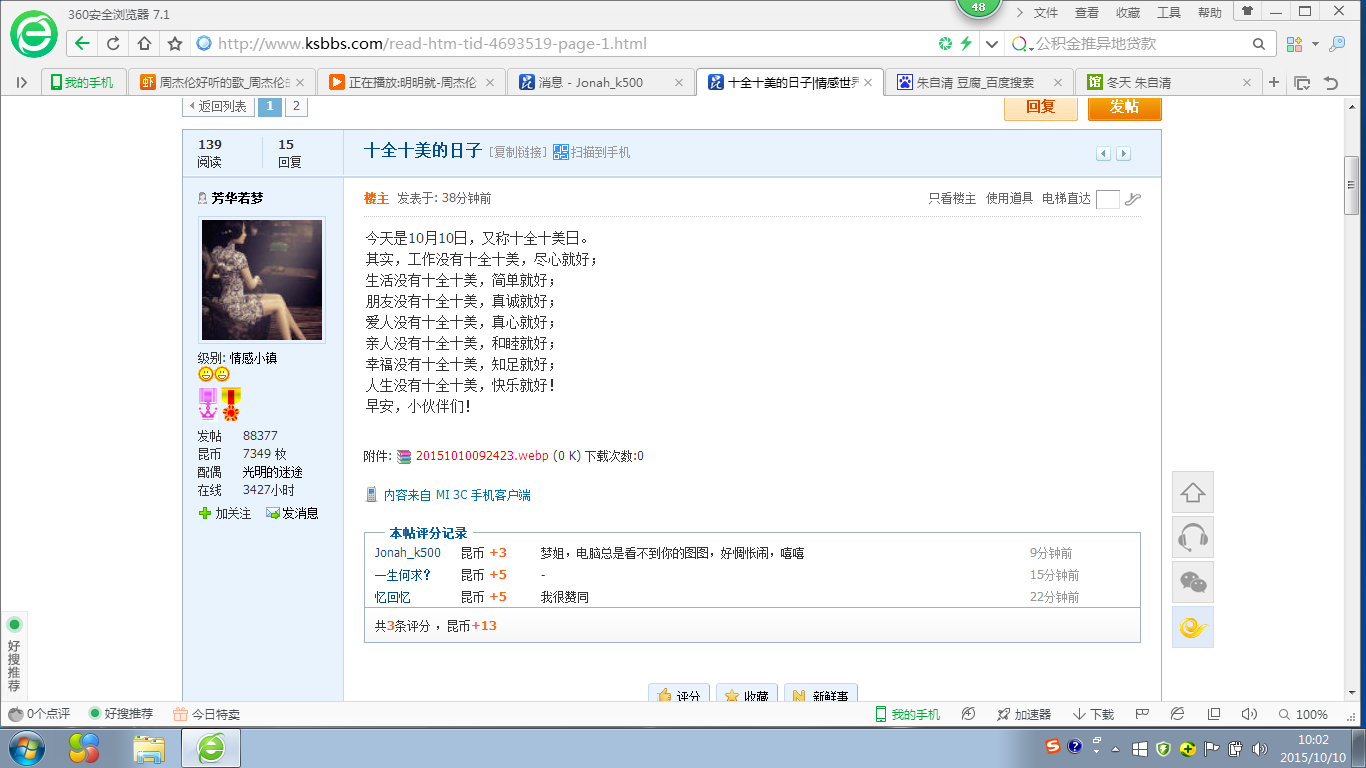Image resolution: width=1366 pixels, height=768 pixels.
Task: Click the headset customer service icon
Action: pos(1192,537)
